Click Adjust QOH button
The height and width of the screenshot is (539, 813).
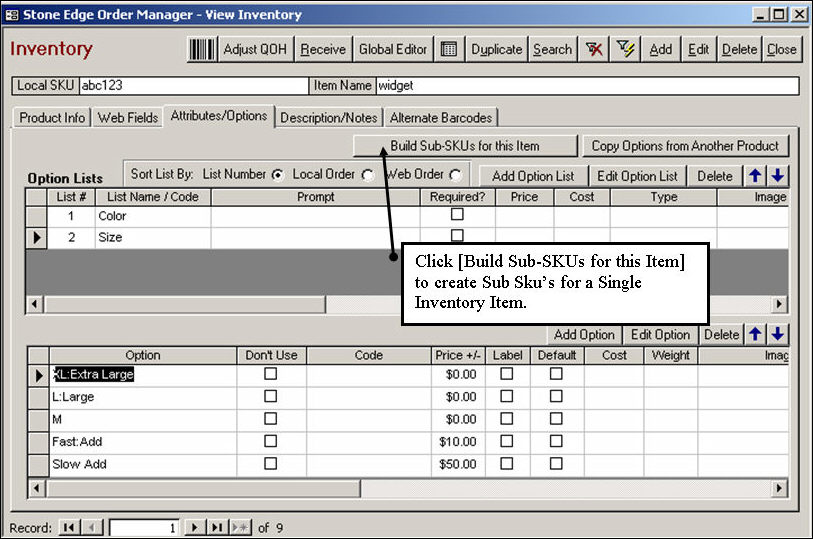[x=255, y=50]
